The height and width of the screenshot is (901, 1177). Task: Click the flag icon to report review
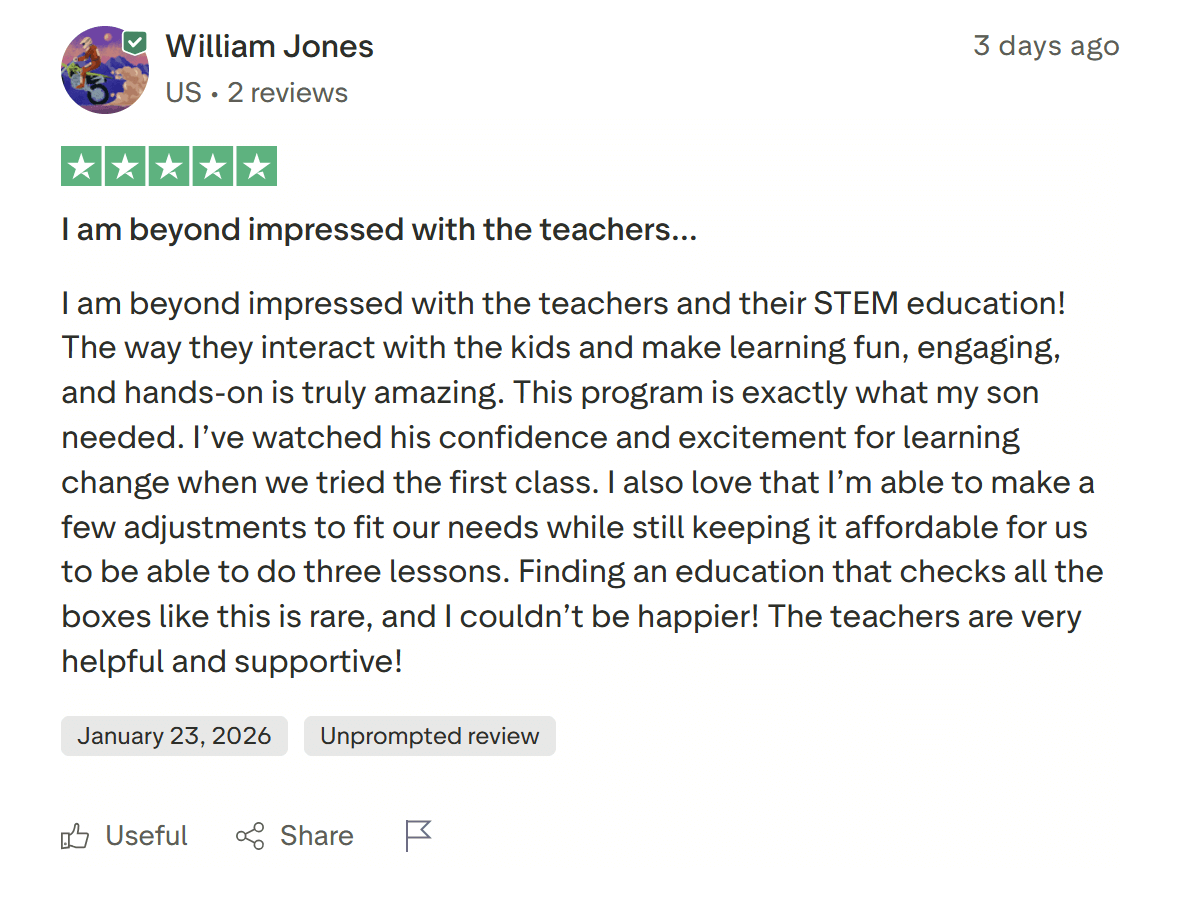click(418, 835)
